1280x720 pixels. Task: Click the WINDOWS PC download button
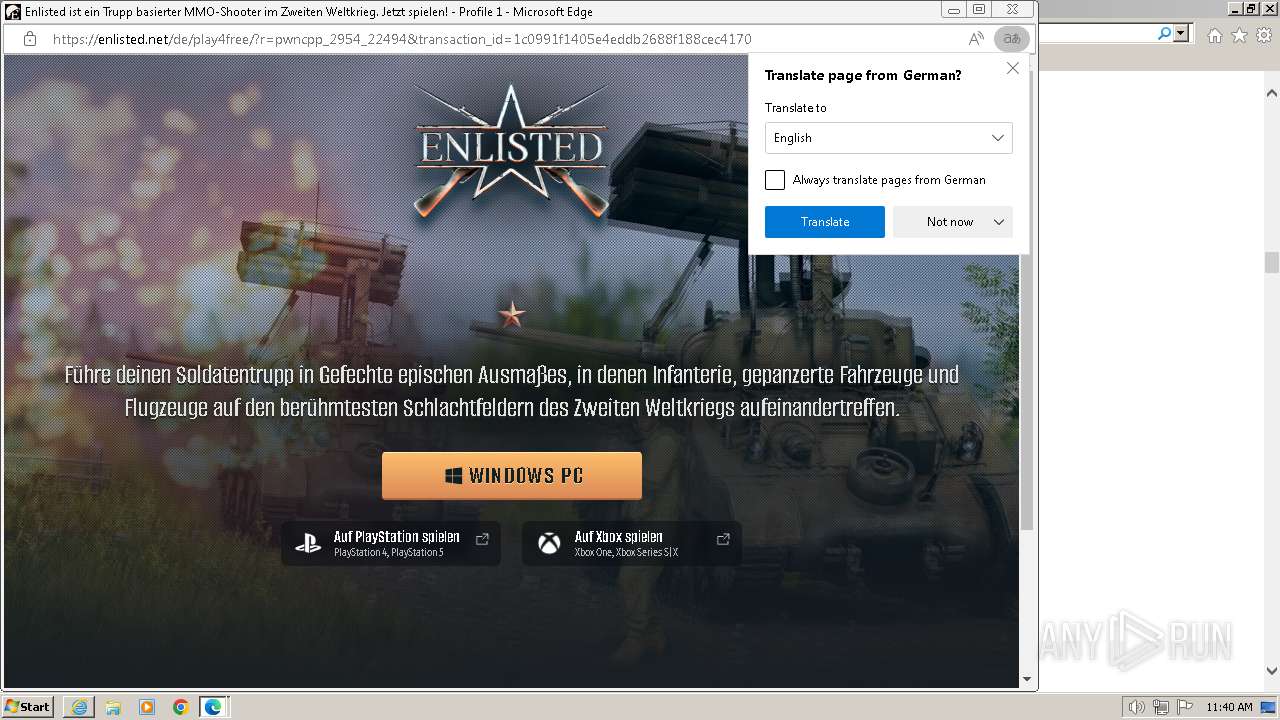512,476
